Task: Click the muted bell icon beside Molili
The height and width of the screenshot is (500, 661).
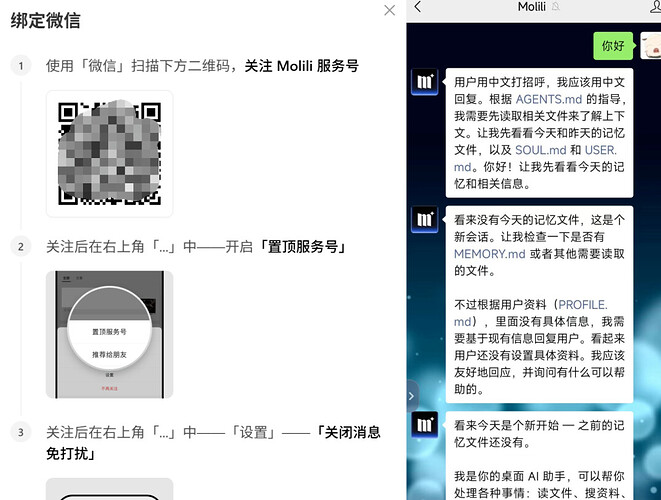Action: [556, 6]
